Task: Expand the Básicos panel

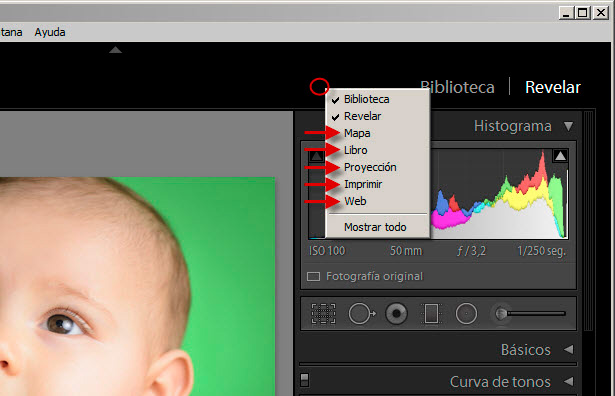Action: pyautogui.click(x=569, y=349)
